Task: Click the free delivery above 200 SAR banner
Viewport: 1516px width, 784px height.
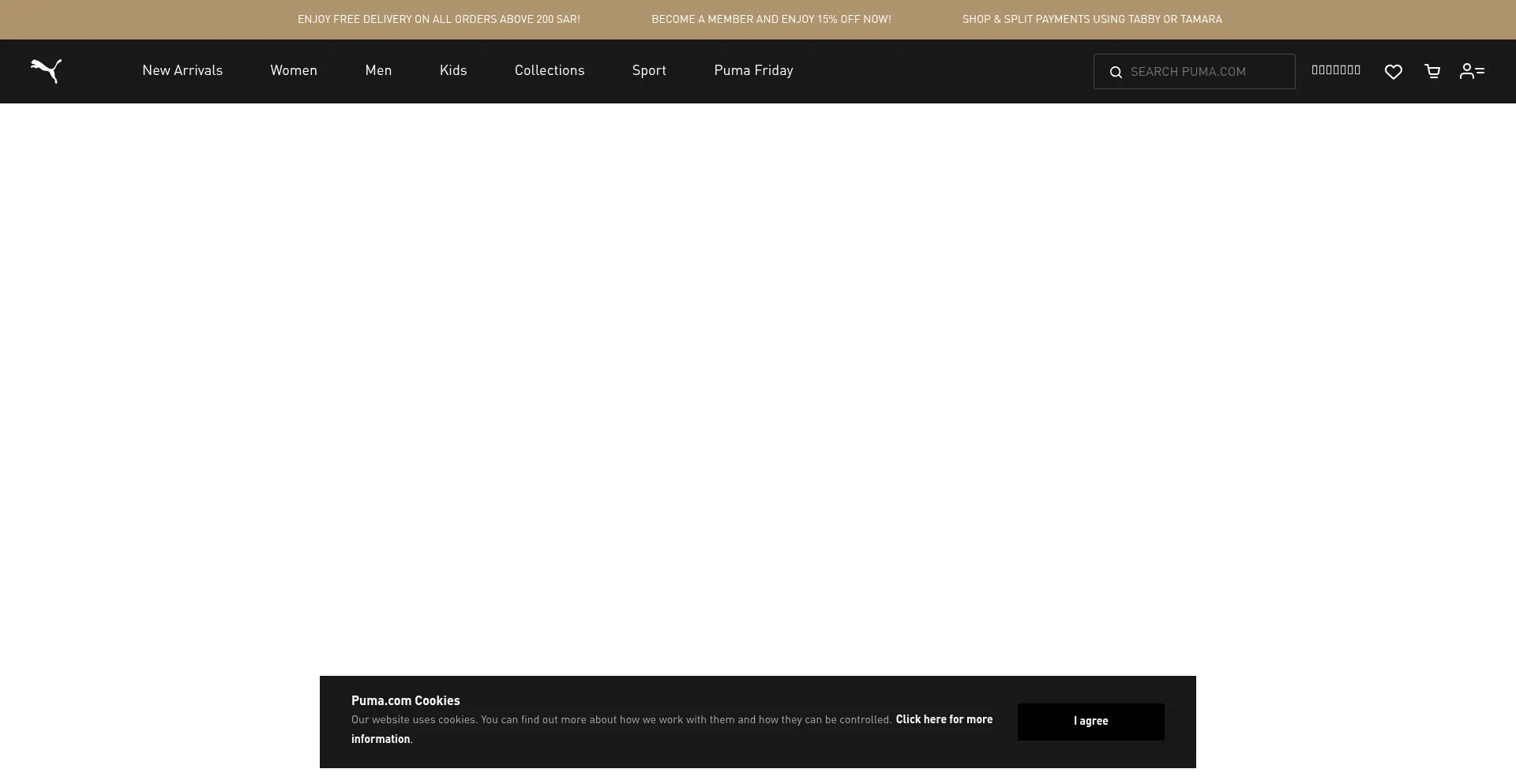Action: point(439,20)
